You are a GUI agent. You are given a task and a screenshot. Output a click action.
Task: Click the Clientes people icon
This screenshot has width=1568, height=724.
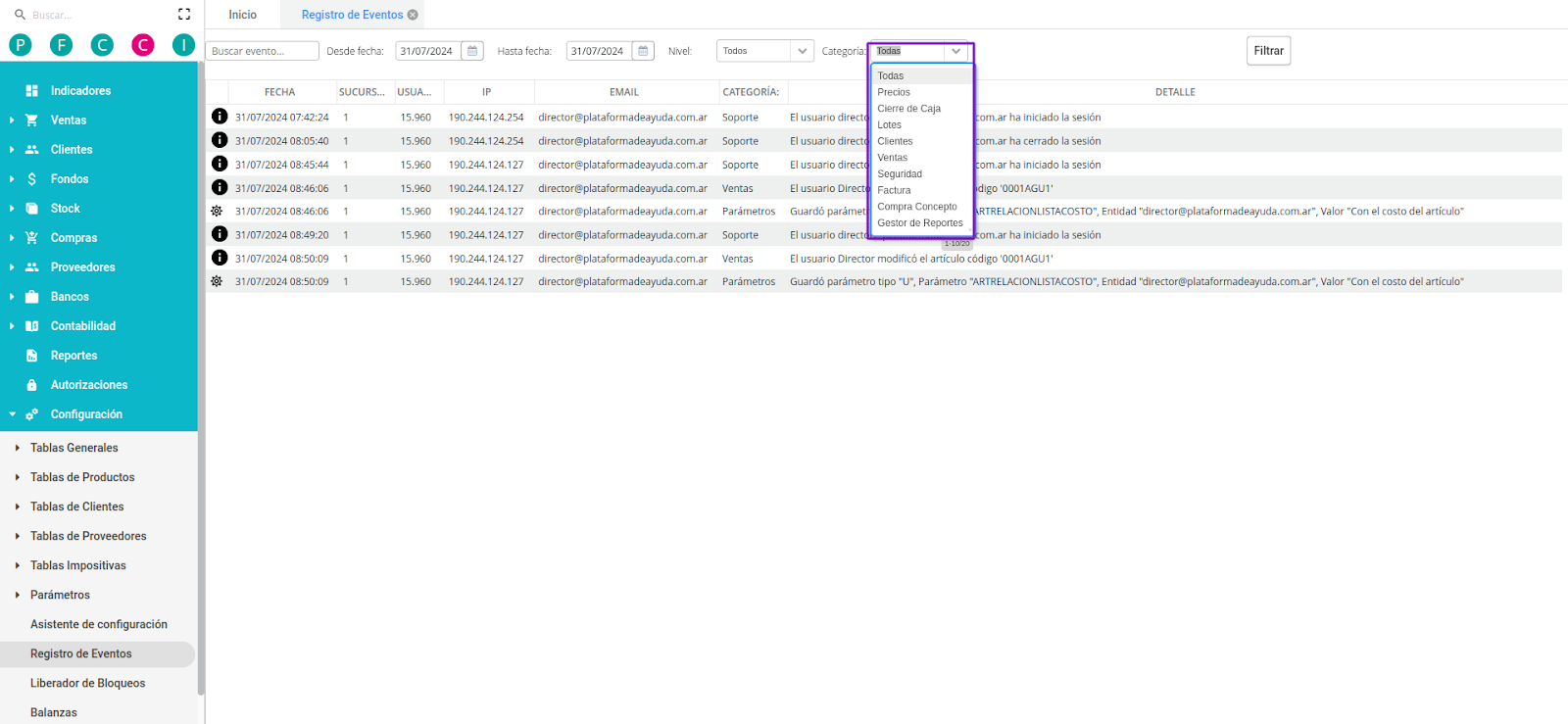point(31,149)
